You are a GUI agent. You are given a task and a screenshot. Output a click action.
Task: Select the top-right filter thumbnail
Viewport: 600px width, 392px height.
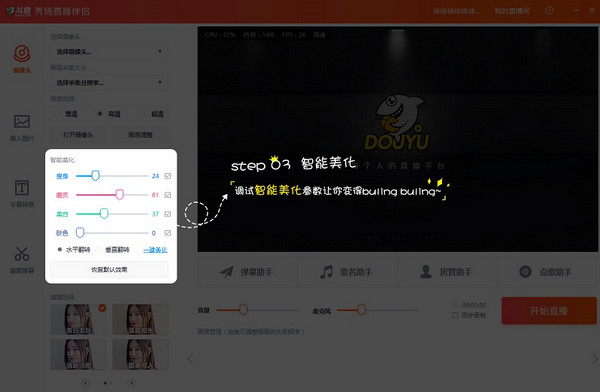[x=140, y=319]
